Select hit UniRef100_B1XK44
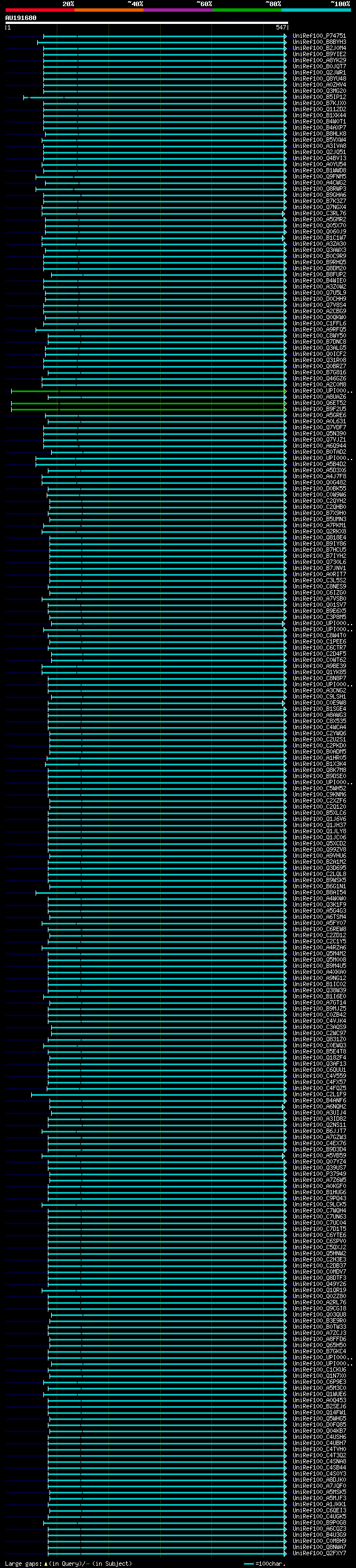Viewport: 356px width, 1568px height. [x=319, y=116]
